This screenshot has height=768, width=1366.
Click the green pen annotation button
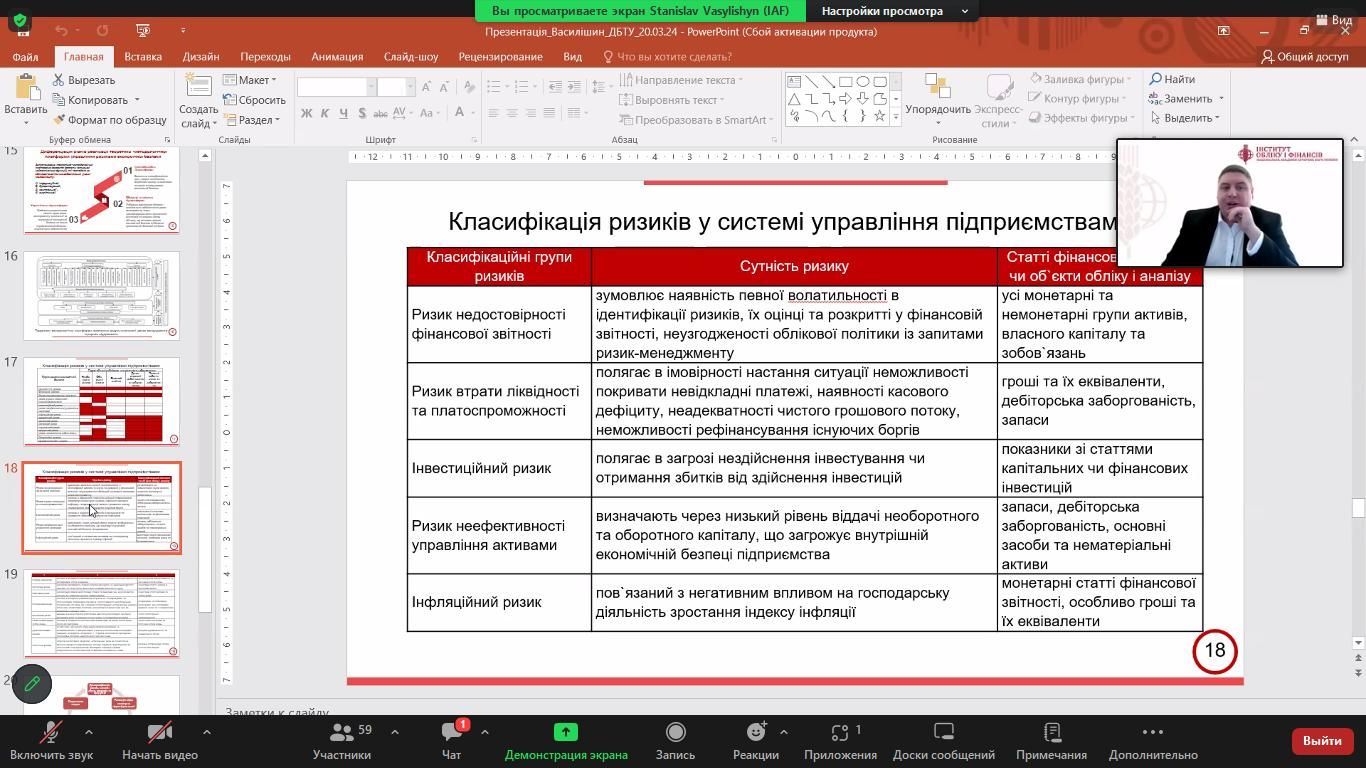coord(32,684)
